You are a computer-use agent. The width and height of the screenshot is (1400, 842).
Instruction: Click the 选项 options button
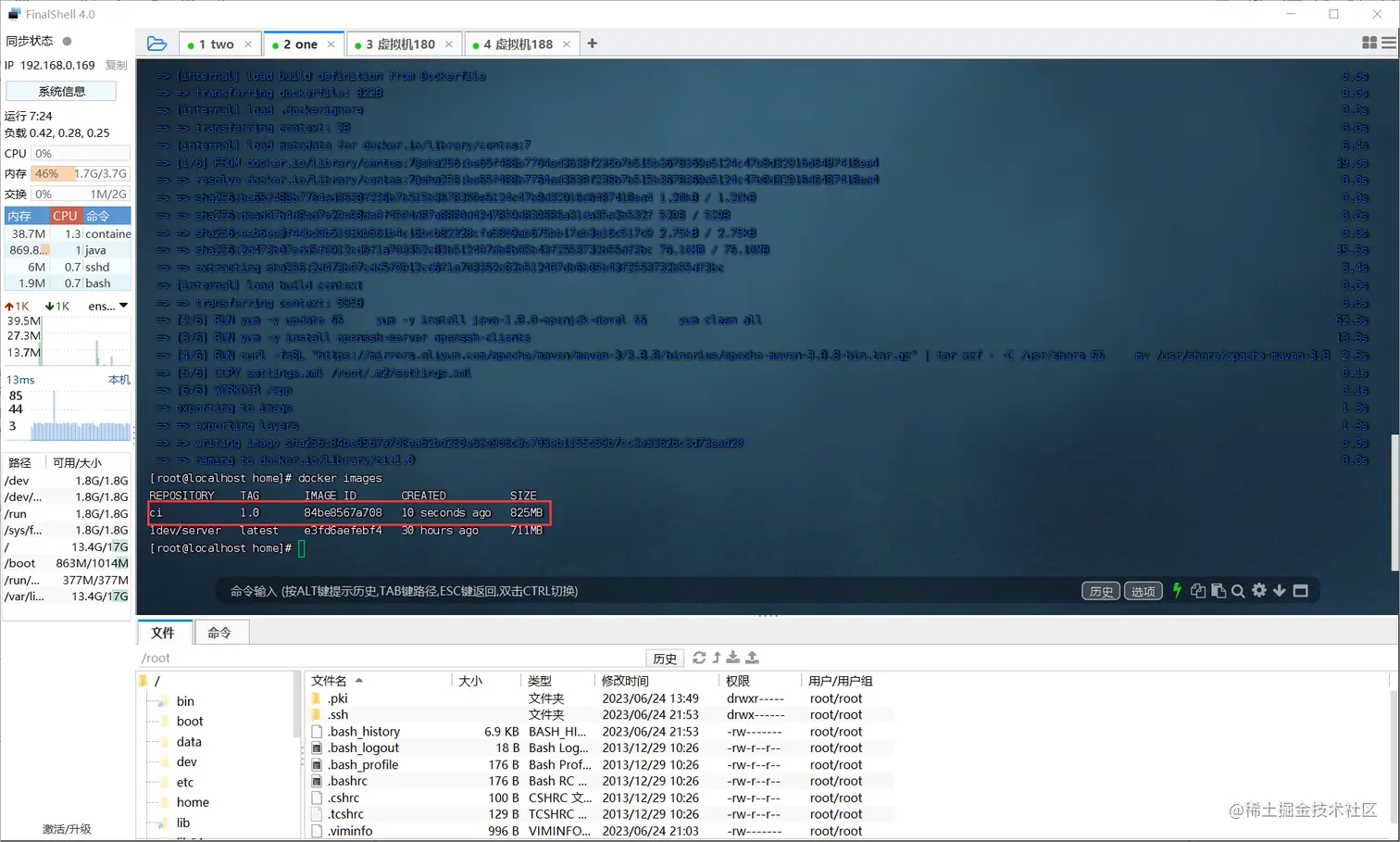(1144, 591)
